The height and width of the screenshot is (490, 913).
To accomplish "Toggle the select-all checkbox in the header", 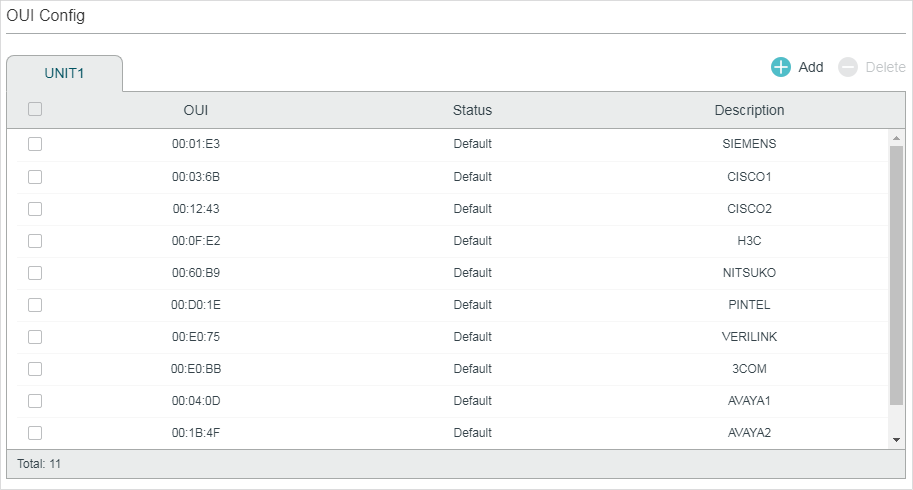I will click(x=35, y=109).
